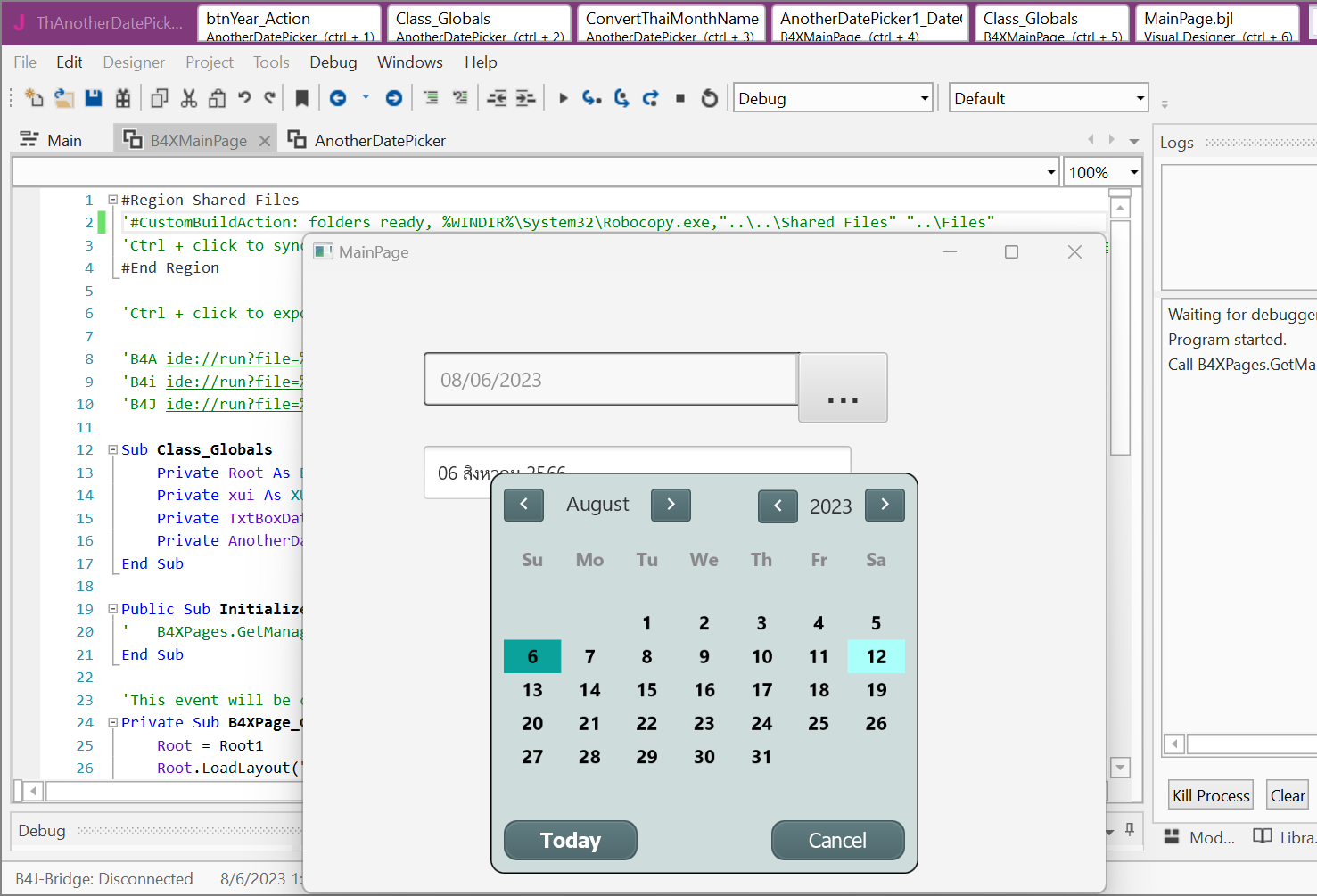Close the B4XMainPage code tab
Image resolution: width=1317 pixels, height=896 pixels.
click(265, 141)
